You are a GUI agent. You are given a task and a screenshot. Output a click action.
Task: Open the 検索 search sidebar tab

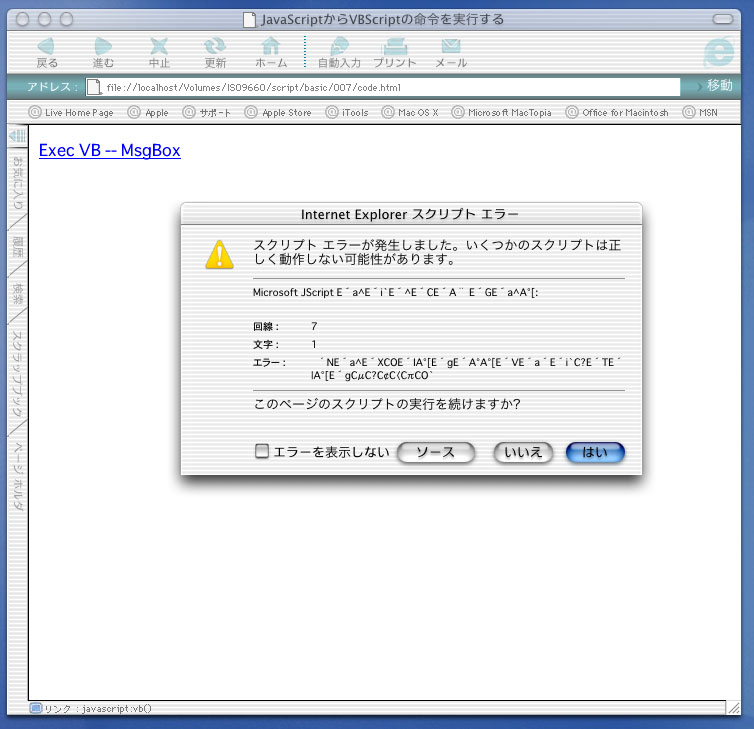click(18, 293)
